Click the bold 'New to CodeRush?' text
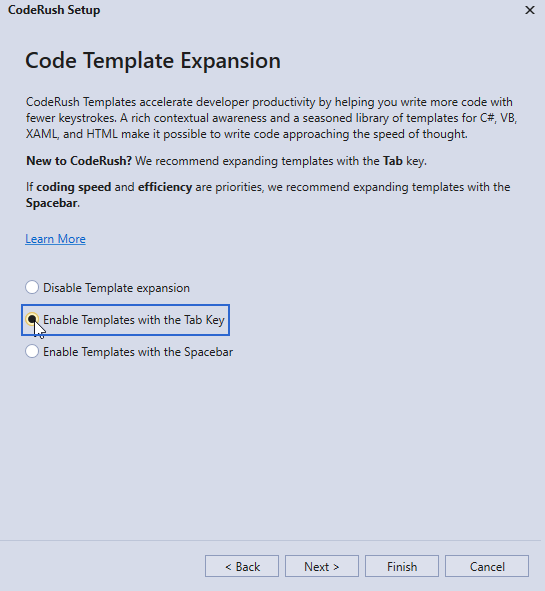 pos(79,161)
